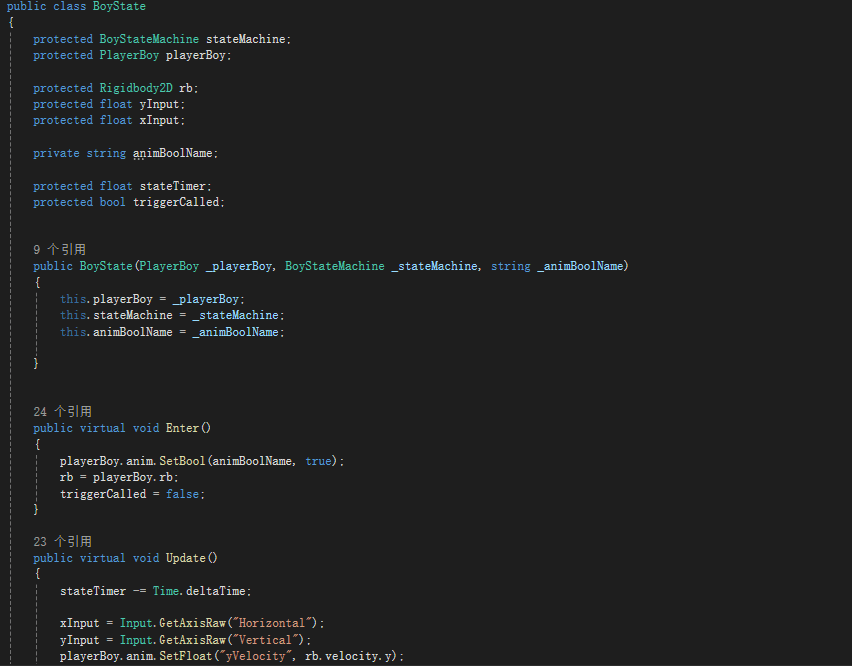Click SetFloat in the Update method

coord(186,656)
